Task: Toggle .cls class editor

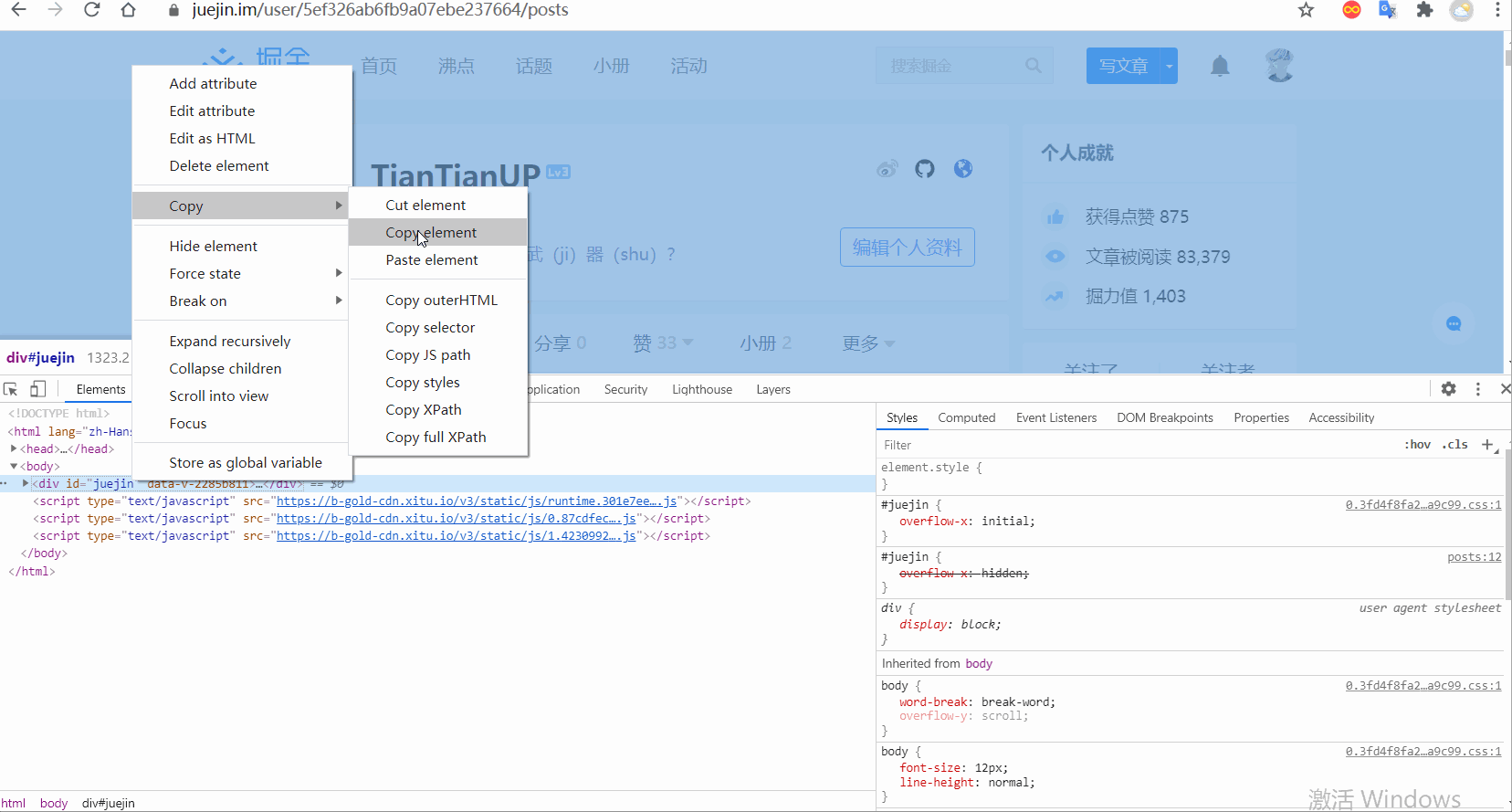Action: tap(1455, 445)
